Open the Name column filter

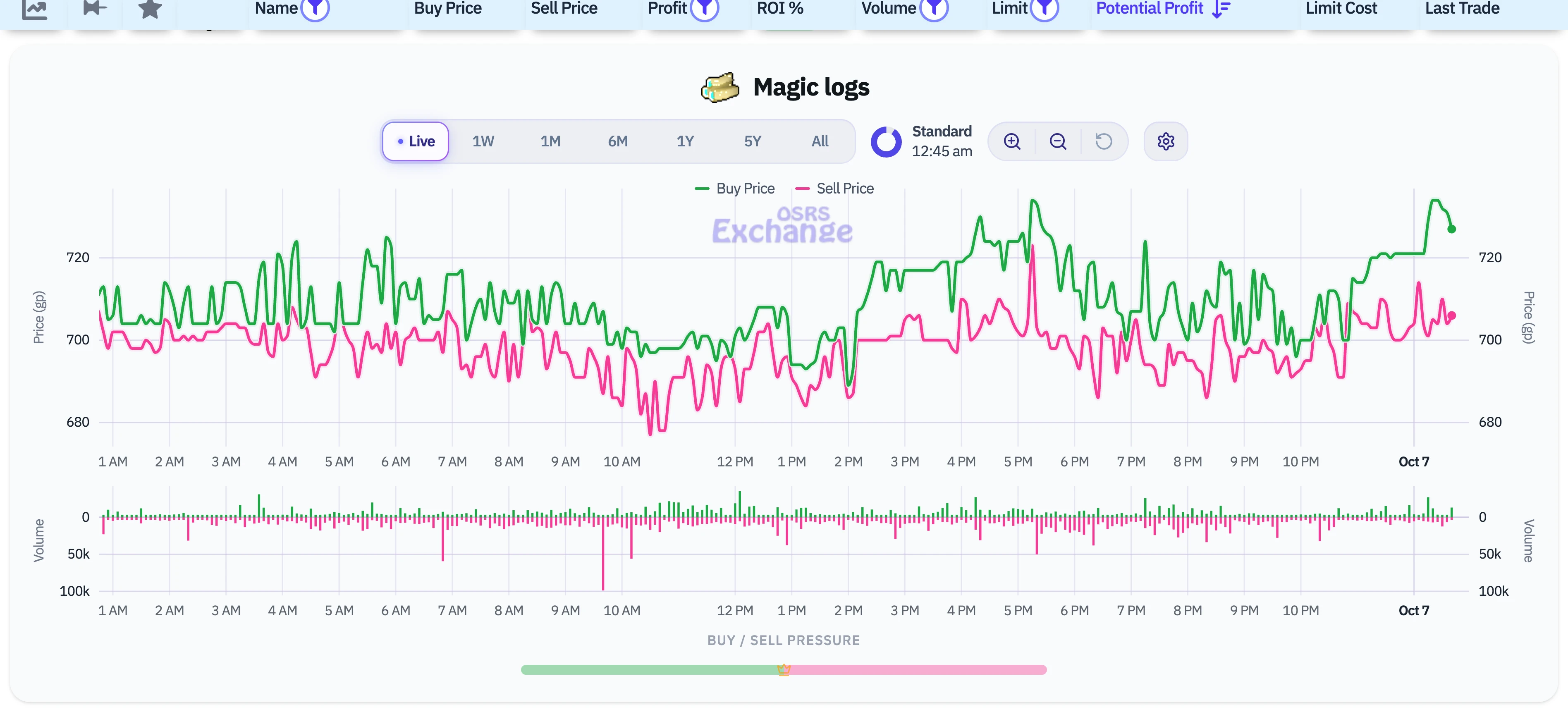tap(316, 8)
